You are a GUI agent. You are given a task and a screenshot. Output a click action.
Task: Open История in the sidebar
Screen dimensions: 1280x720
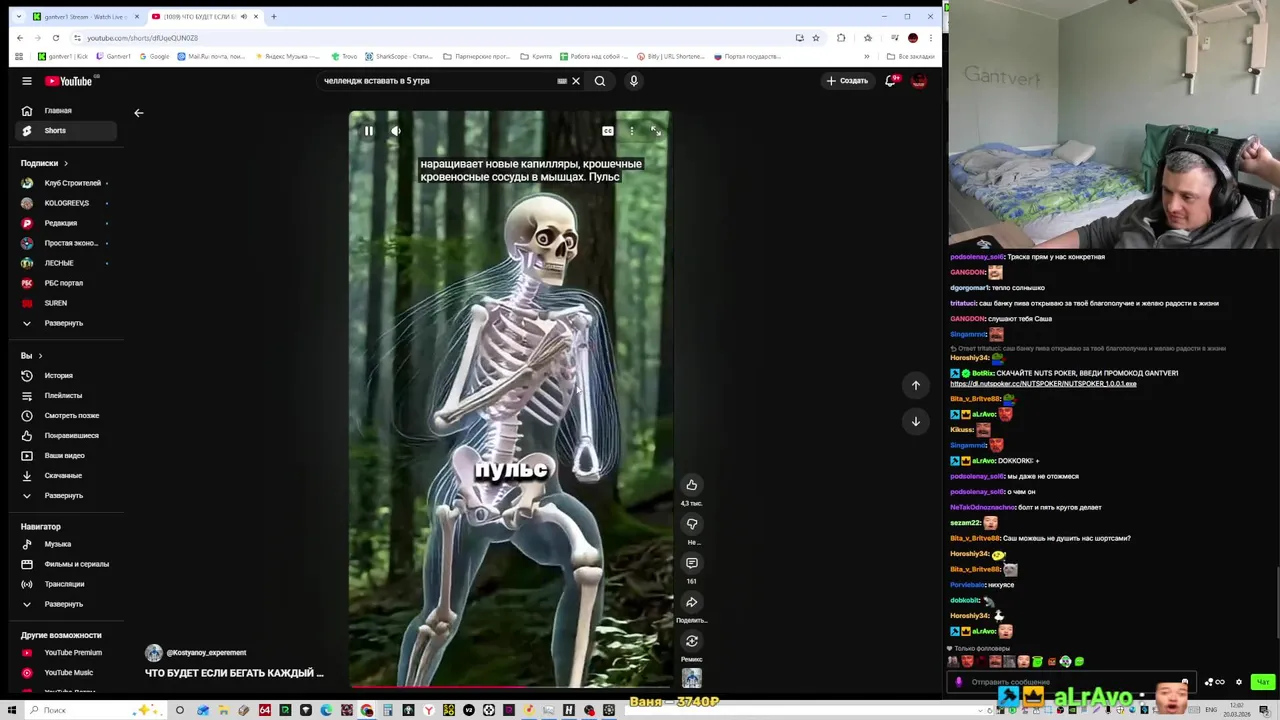(x=65, y=376)
